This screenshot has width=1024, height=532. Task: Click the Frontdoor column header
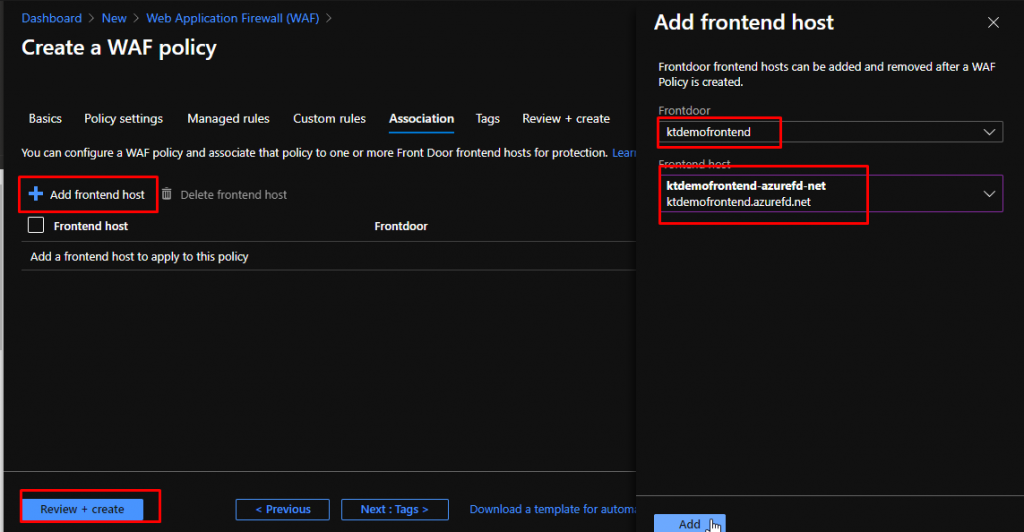click(401, 226)
